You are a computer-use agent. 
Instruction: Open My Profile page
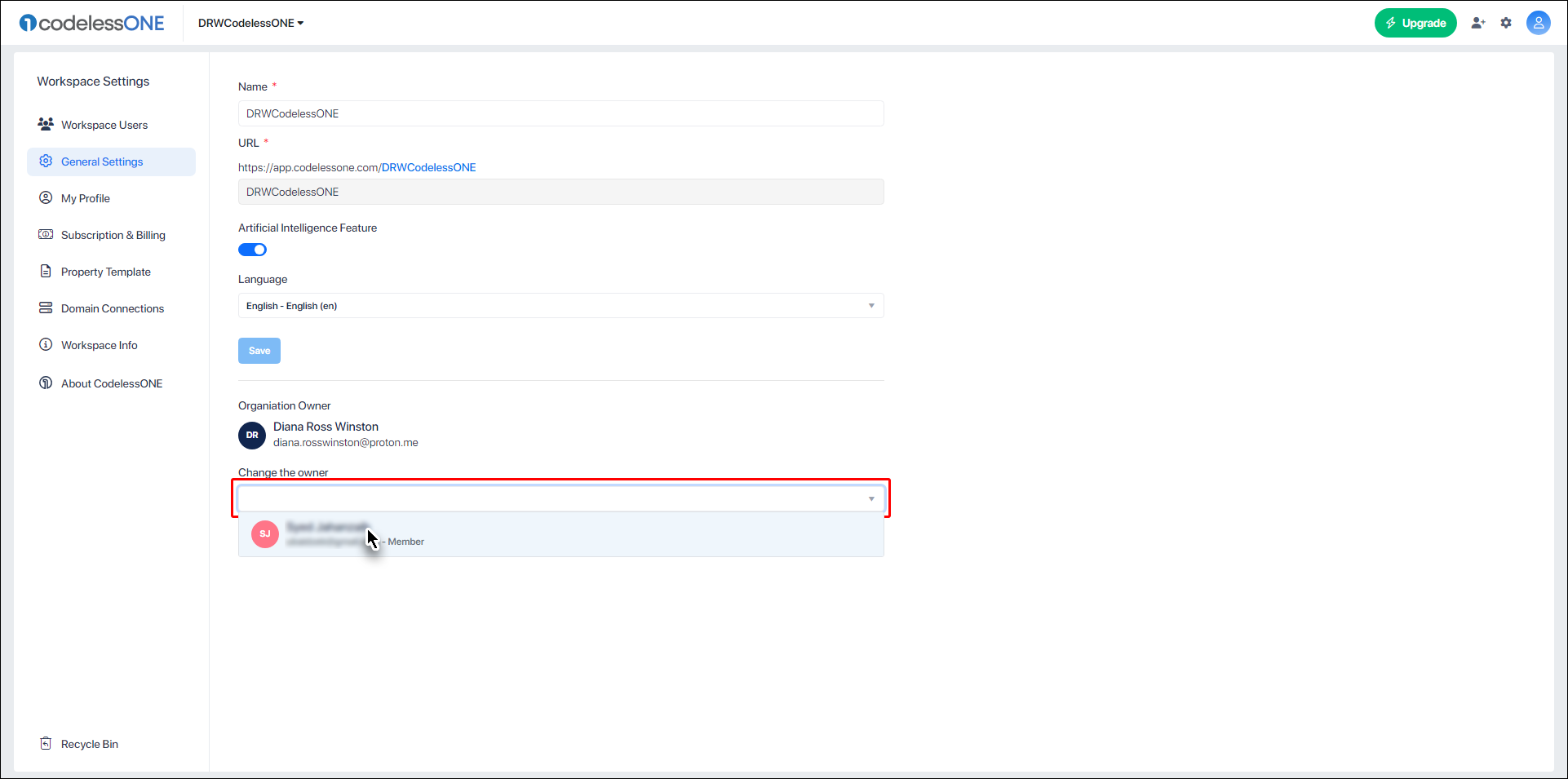tap(111, 198)
